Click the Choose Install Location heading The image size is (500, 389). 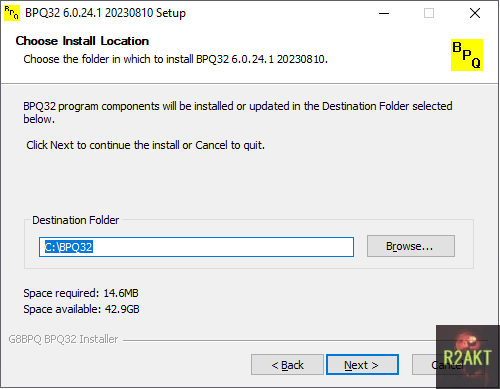coord(82,41)
